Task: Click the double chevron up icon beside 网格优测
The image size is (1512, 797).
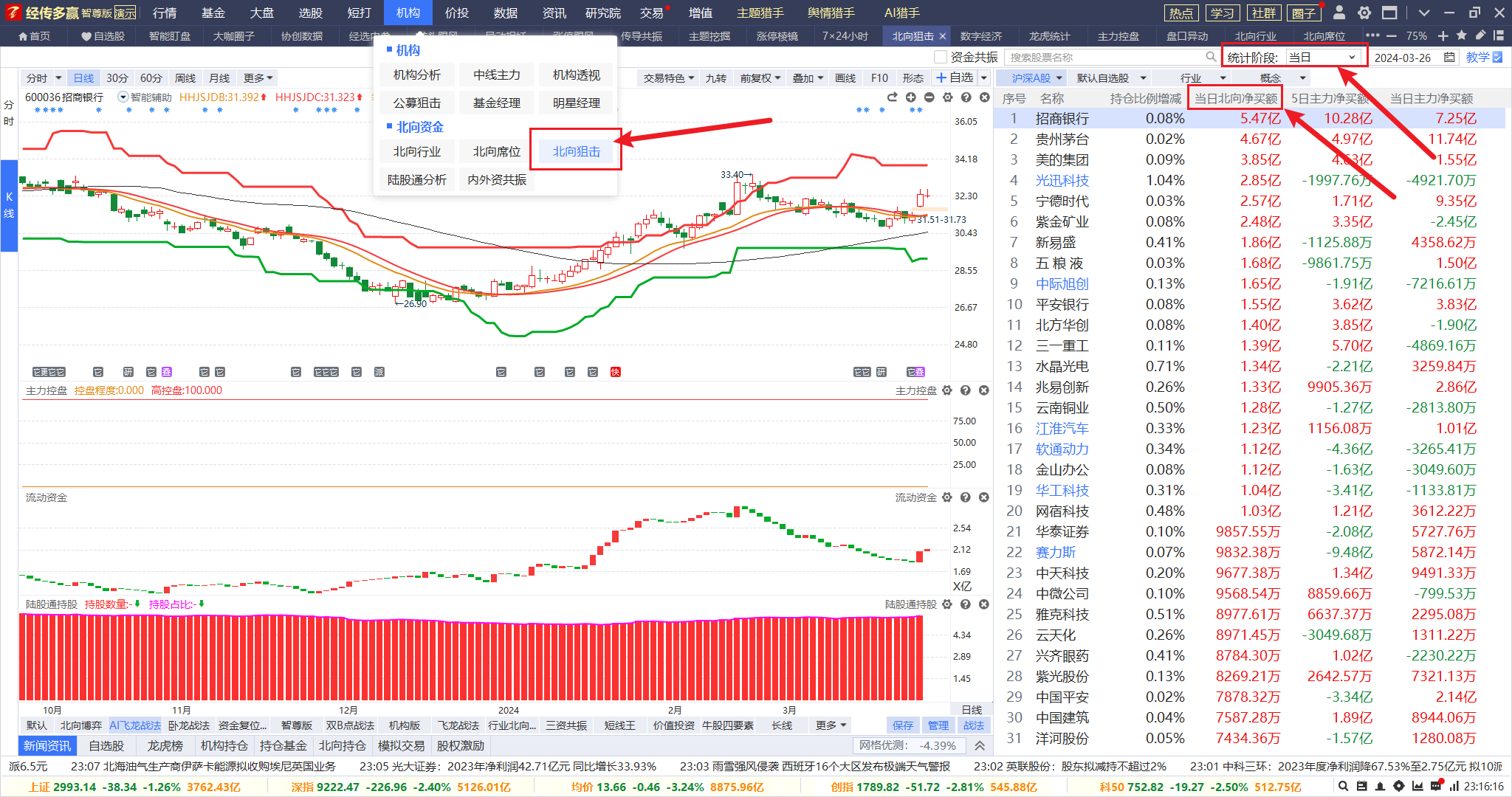Action: (980, 746)
